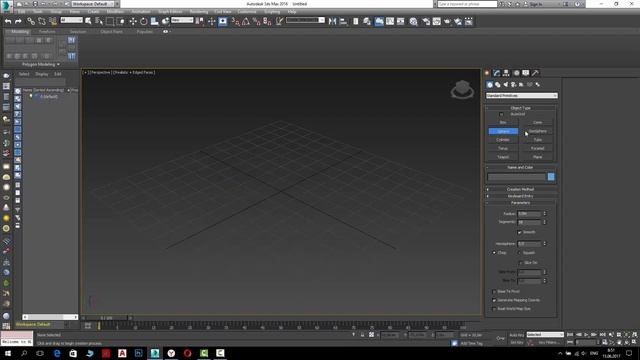Click the Cylinder primitive button
Screen dimensions: 640x360
[503, 140]
